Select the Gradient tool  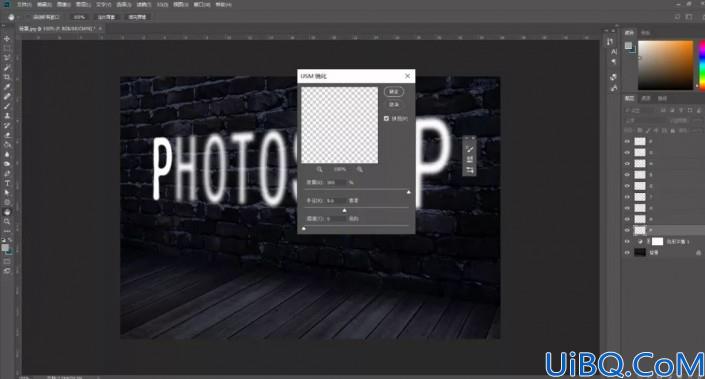pyautogui.click(x=7, y=144)
